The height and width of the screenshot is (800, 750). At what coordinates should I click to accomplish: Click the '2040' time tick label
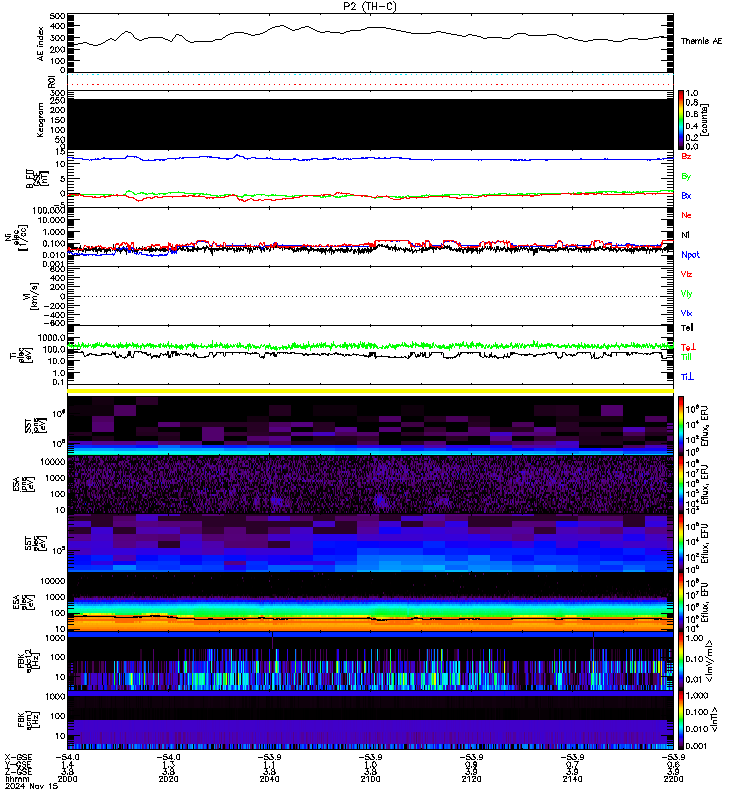(269, 779)
